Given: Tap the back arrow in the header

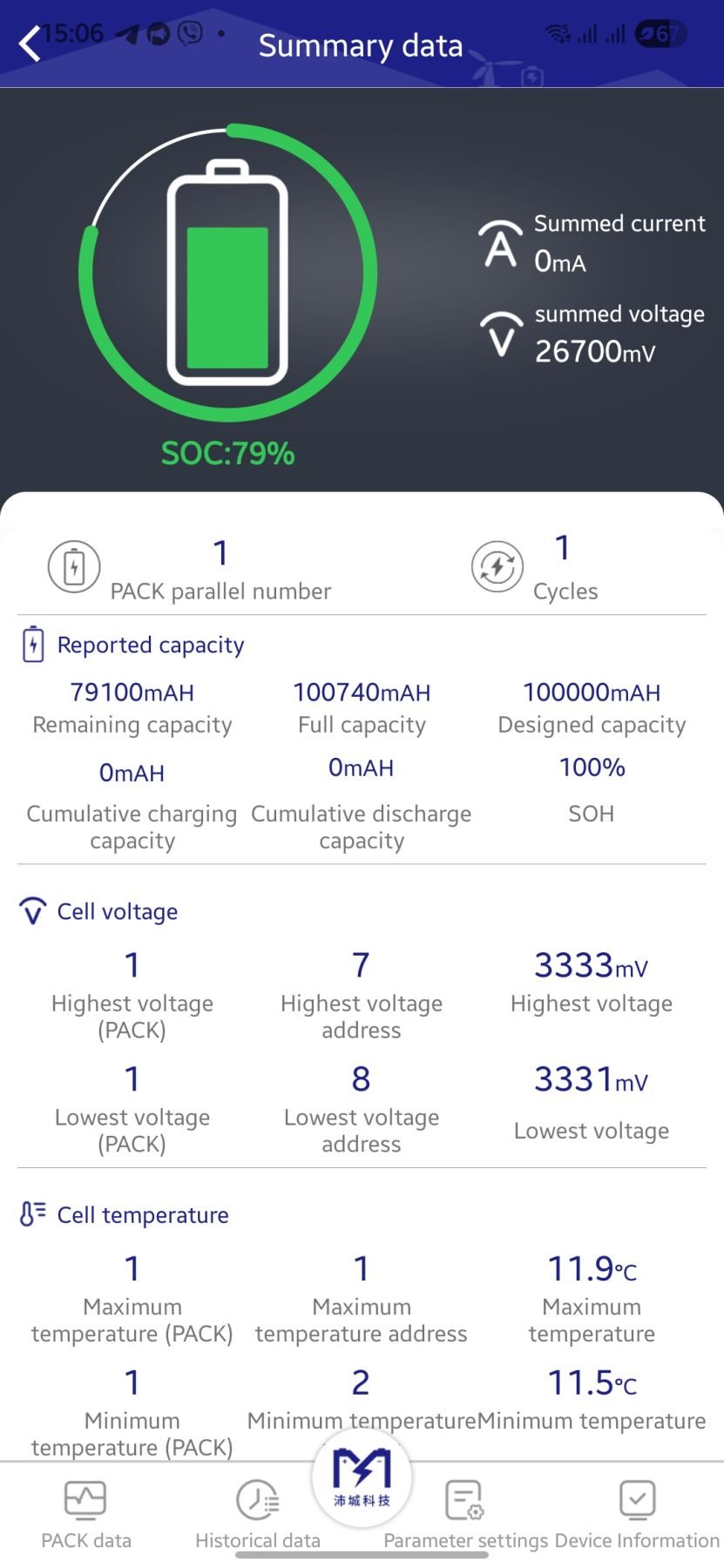Looking at the screenshot, I should click(30, 44).
